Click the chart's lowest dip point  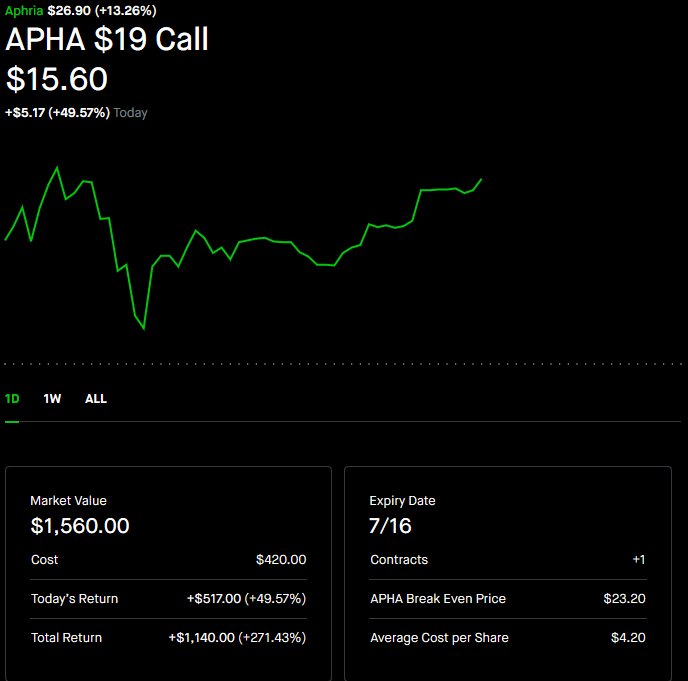coord(144,327)
